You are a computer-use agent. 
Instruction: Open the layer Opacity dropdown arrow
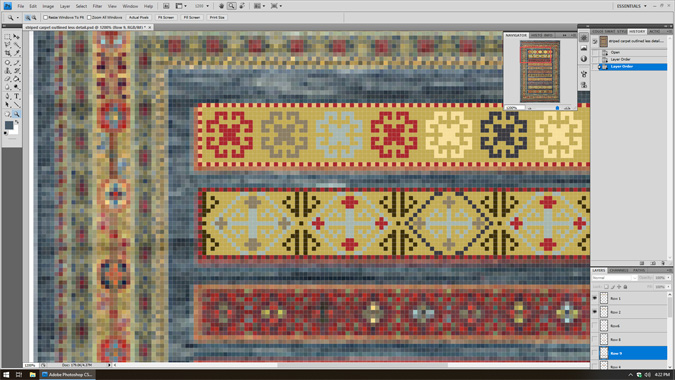coord(668,278)
